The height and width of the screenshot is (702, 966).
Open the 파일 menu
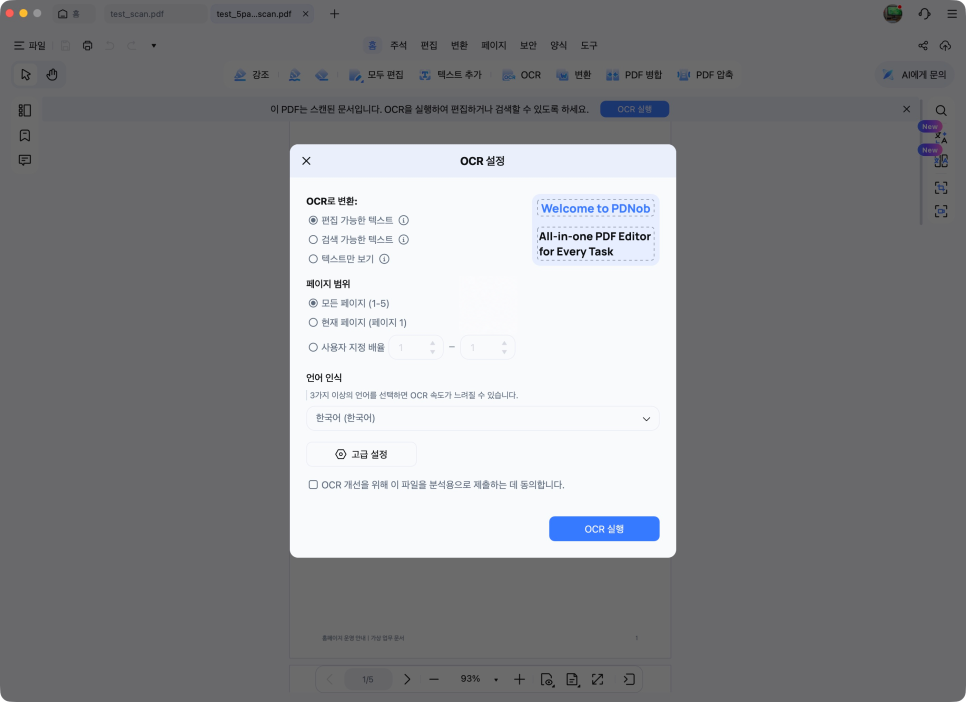(30, 46)
